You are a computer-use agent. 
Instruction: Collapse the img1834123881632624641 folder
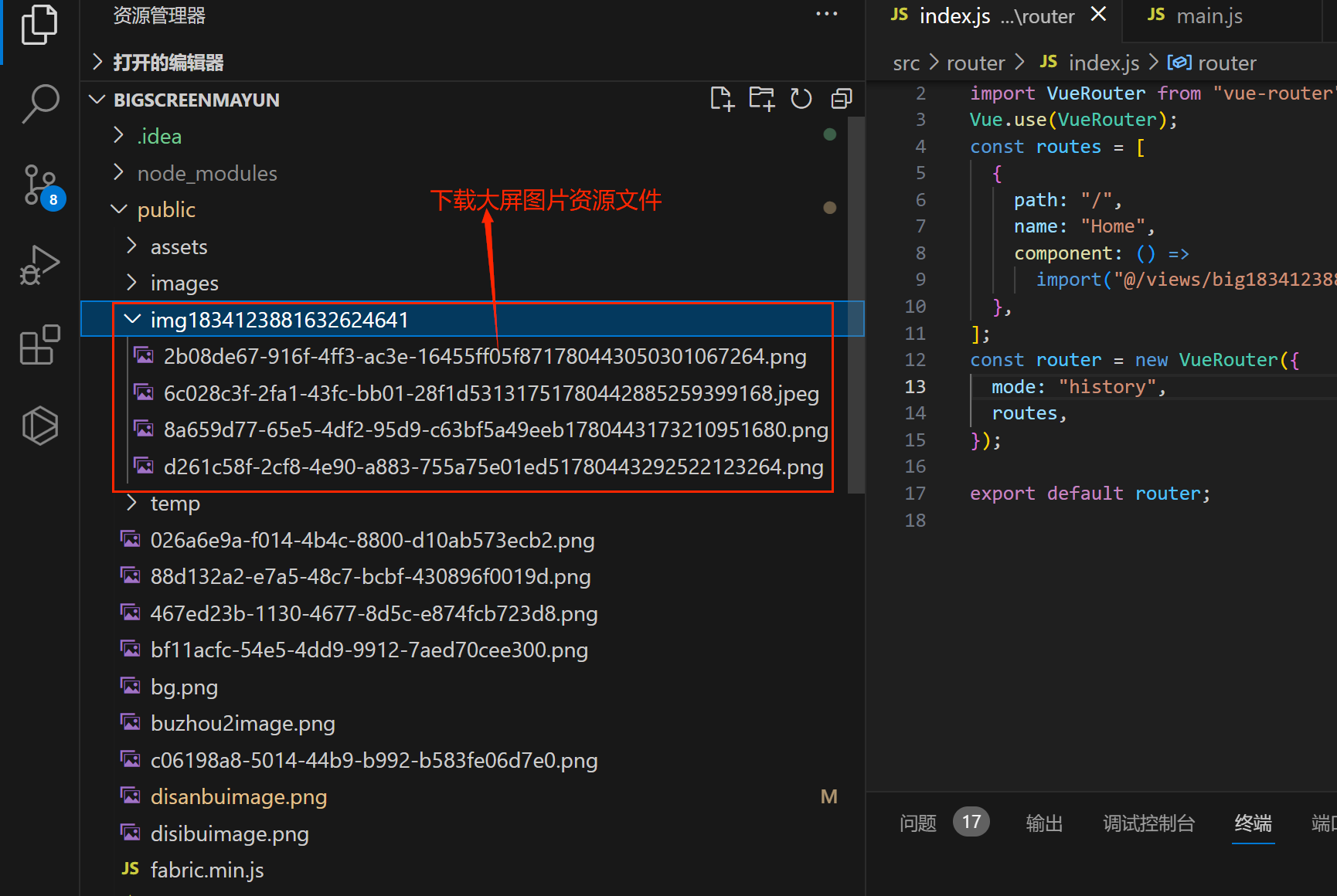[x=278, y=320]
